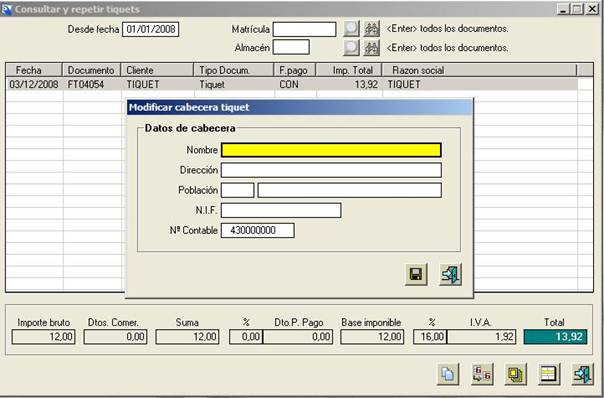Click the Desde fecha date field
The width and height of the screenshot is (604, 398).
[151, 29]
